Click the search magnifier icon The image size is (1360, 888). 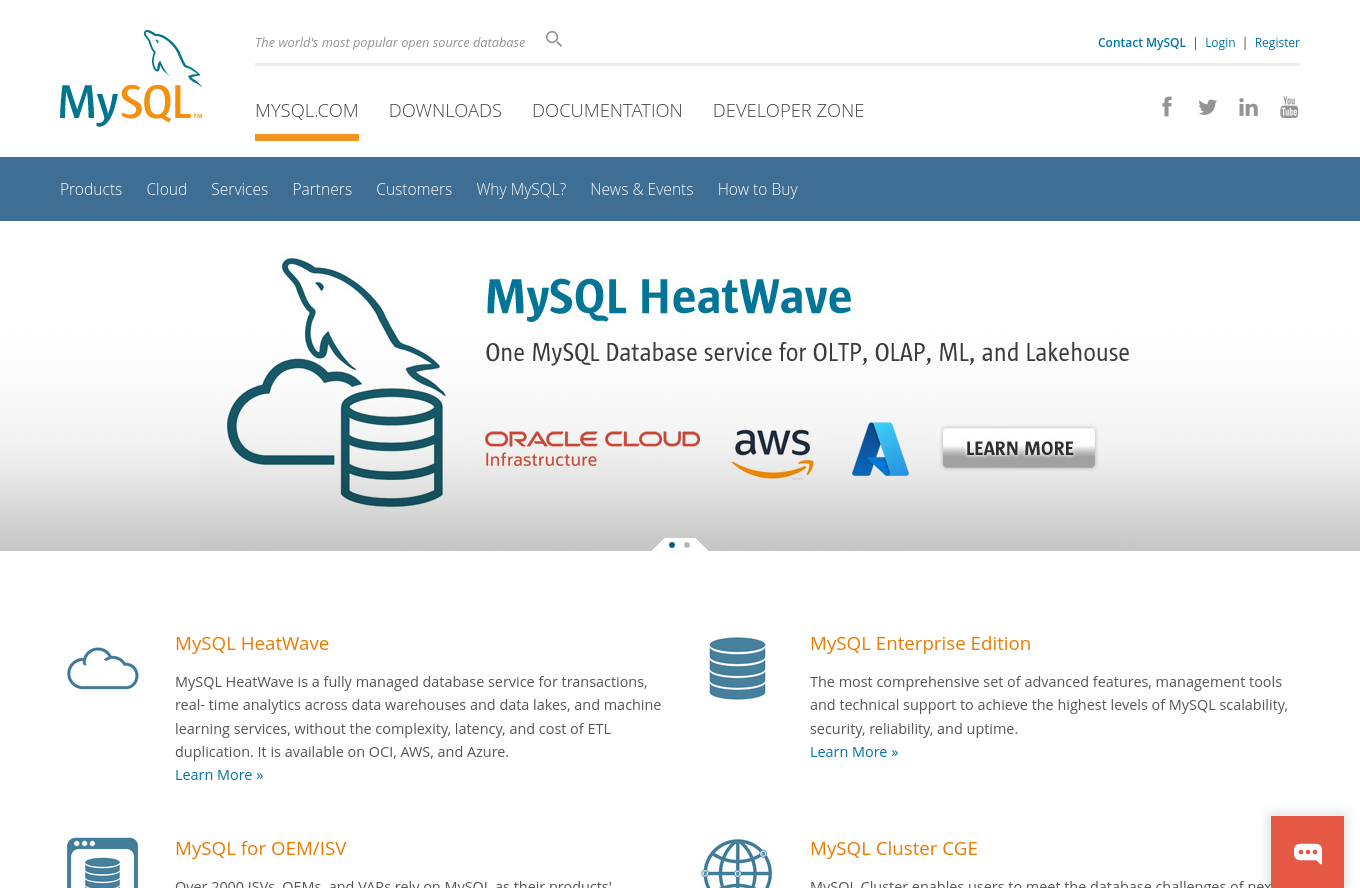(554, 39)
